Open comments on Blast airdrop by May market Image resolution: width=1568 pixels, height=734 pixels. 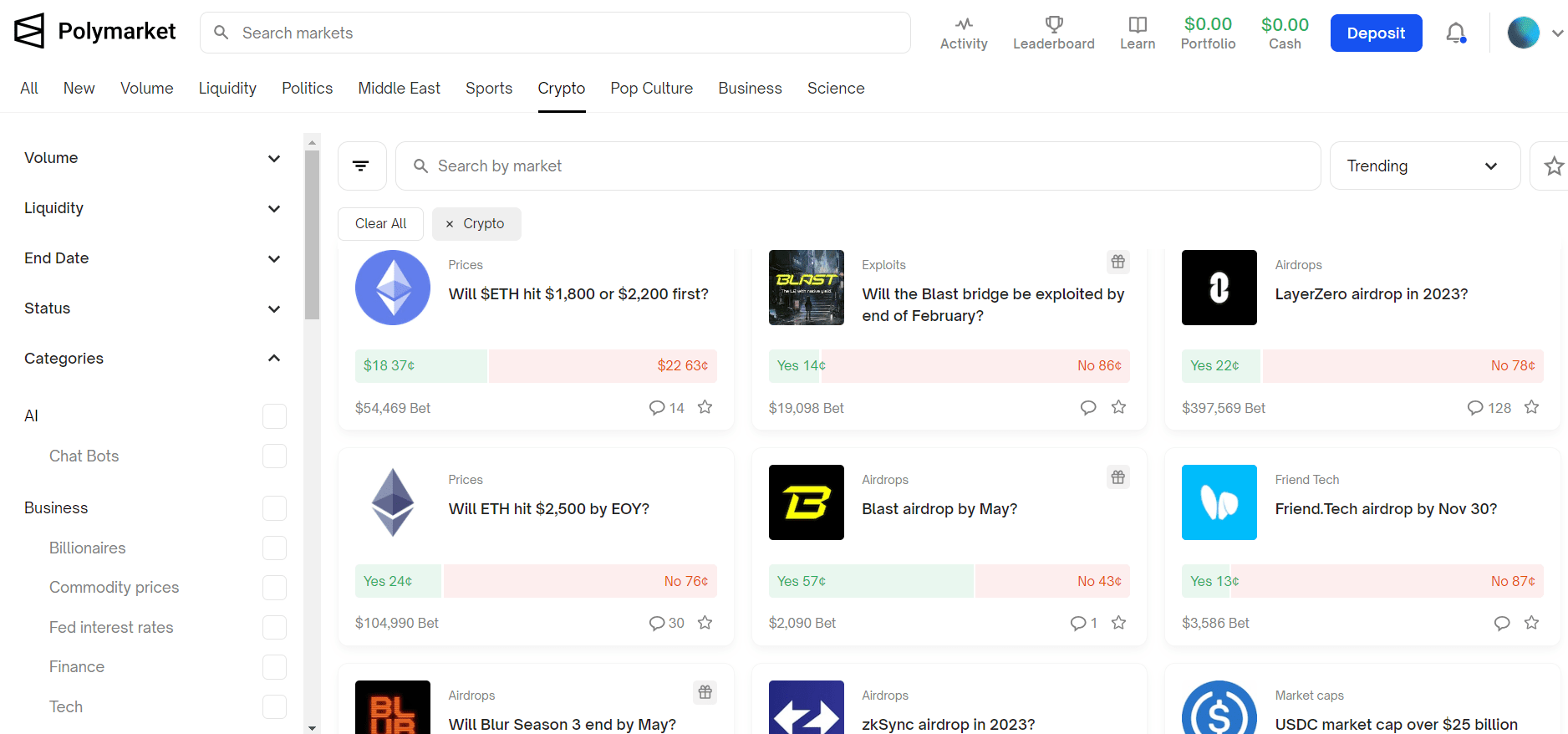1084,623
